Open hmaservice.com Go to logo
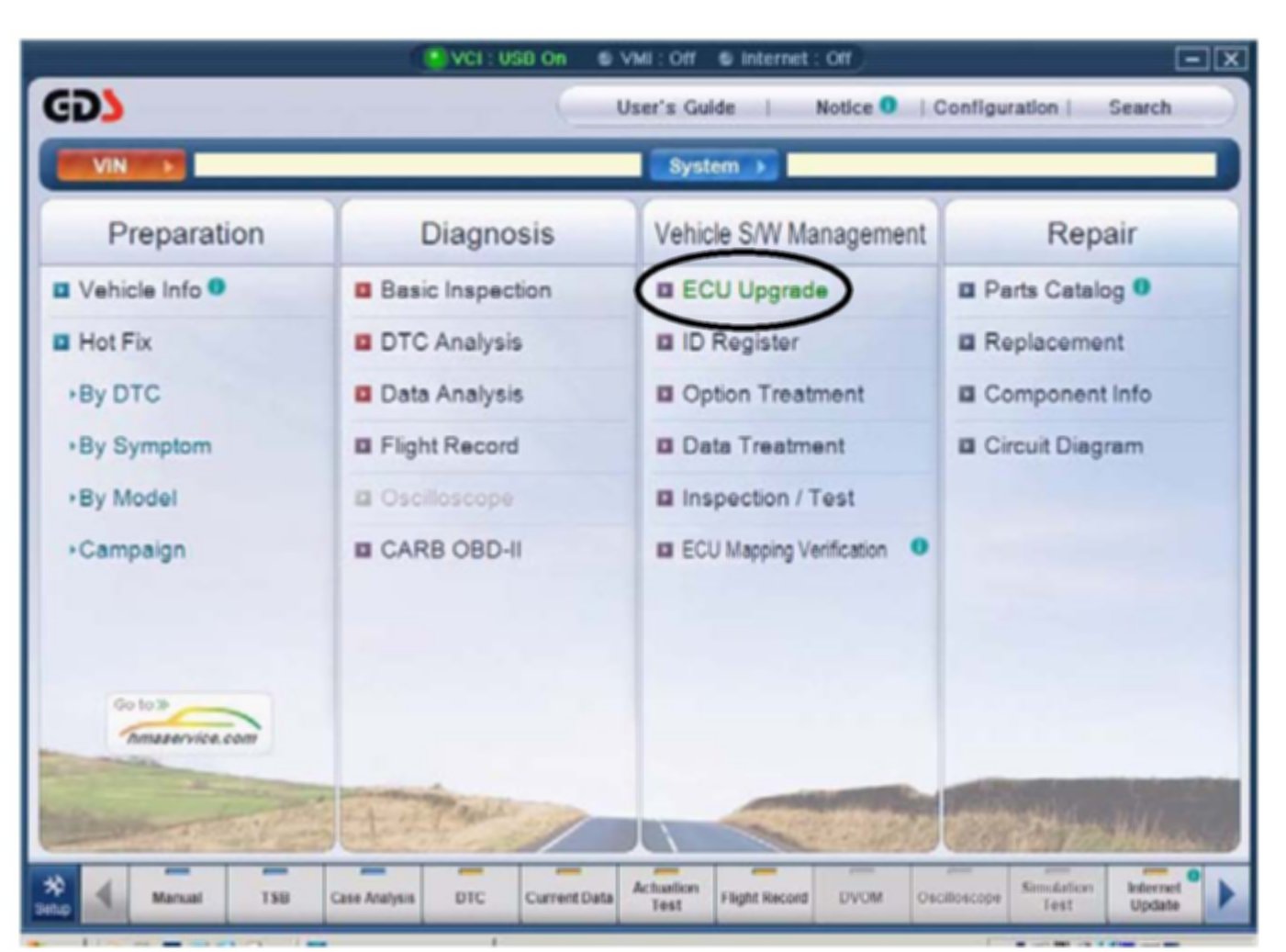The width and height of the screenshot is (1286, 952). point(188,723)
